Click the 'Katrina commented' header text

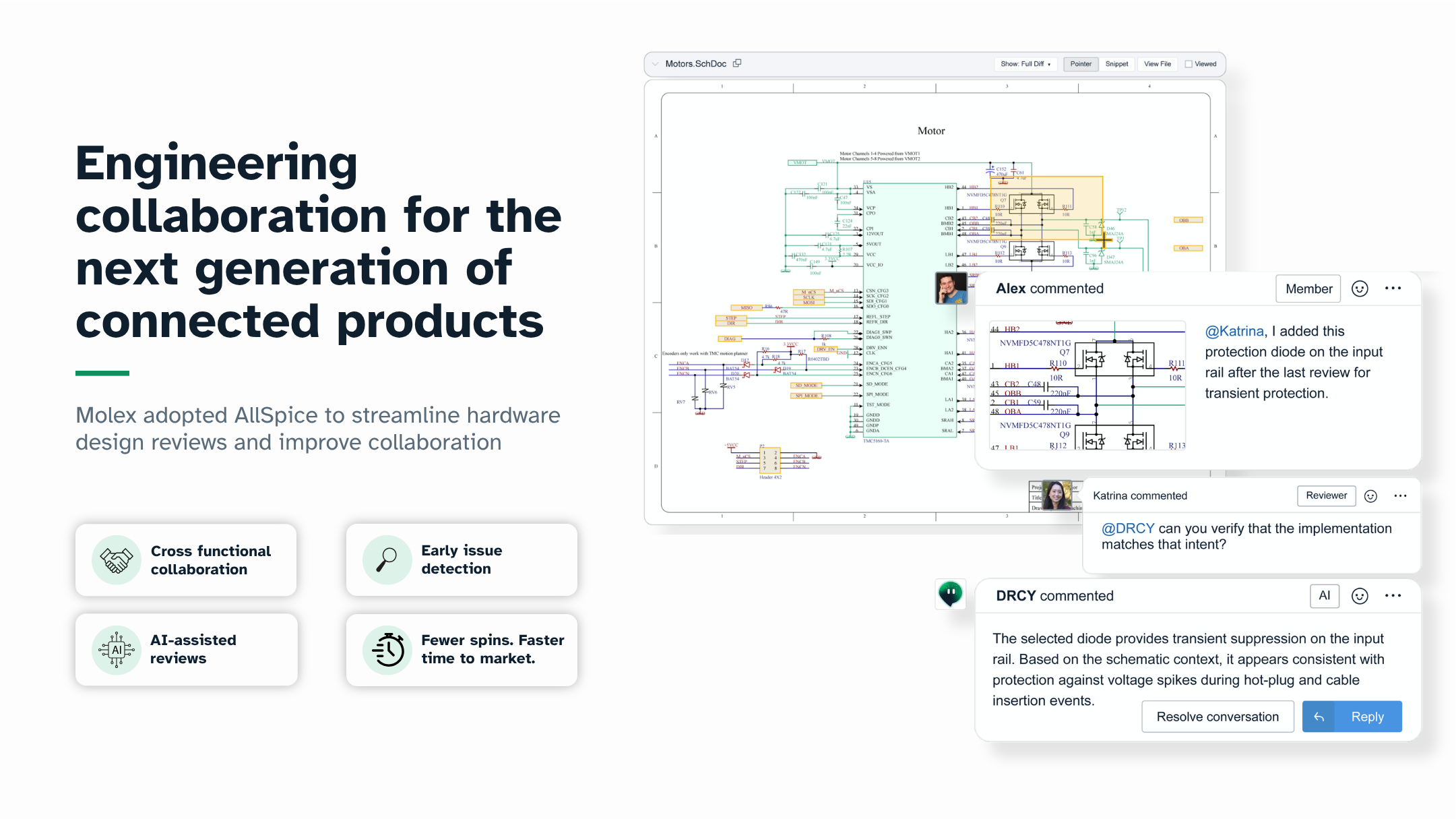pos(1139,495)
